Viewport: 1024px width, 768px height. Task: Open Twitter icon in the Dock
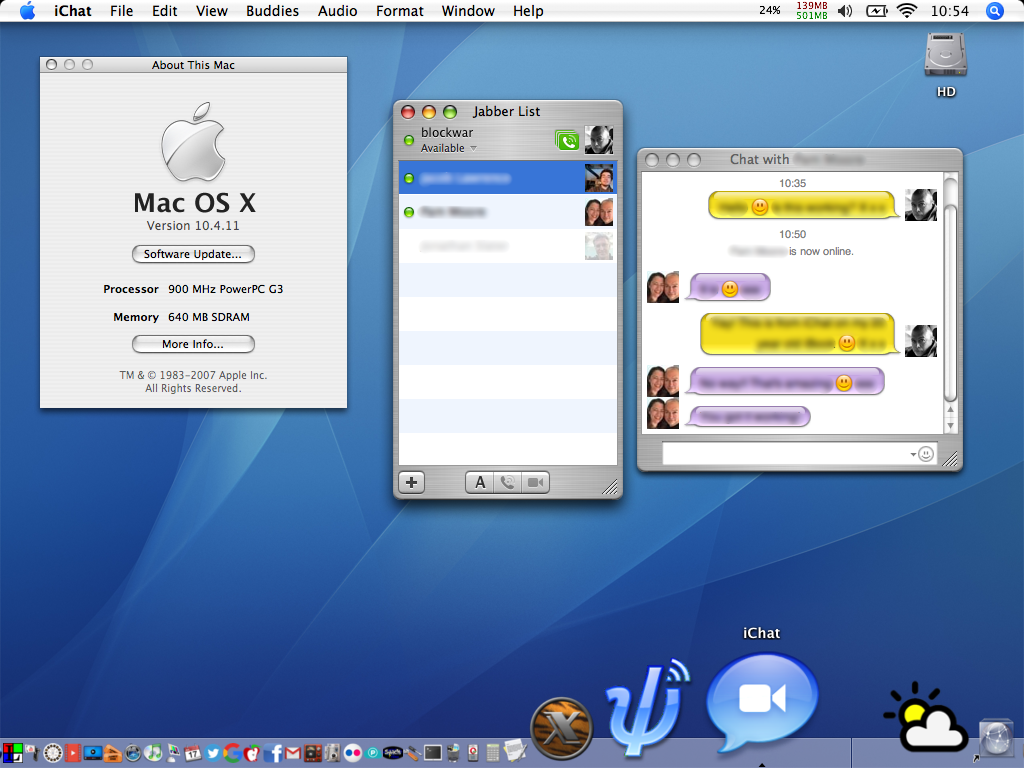coord(213,753)
